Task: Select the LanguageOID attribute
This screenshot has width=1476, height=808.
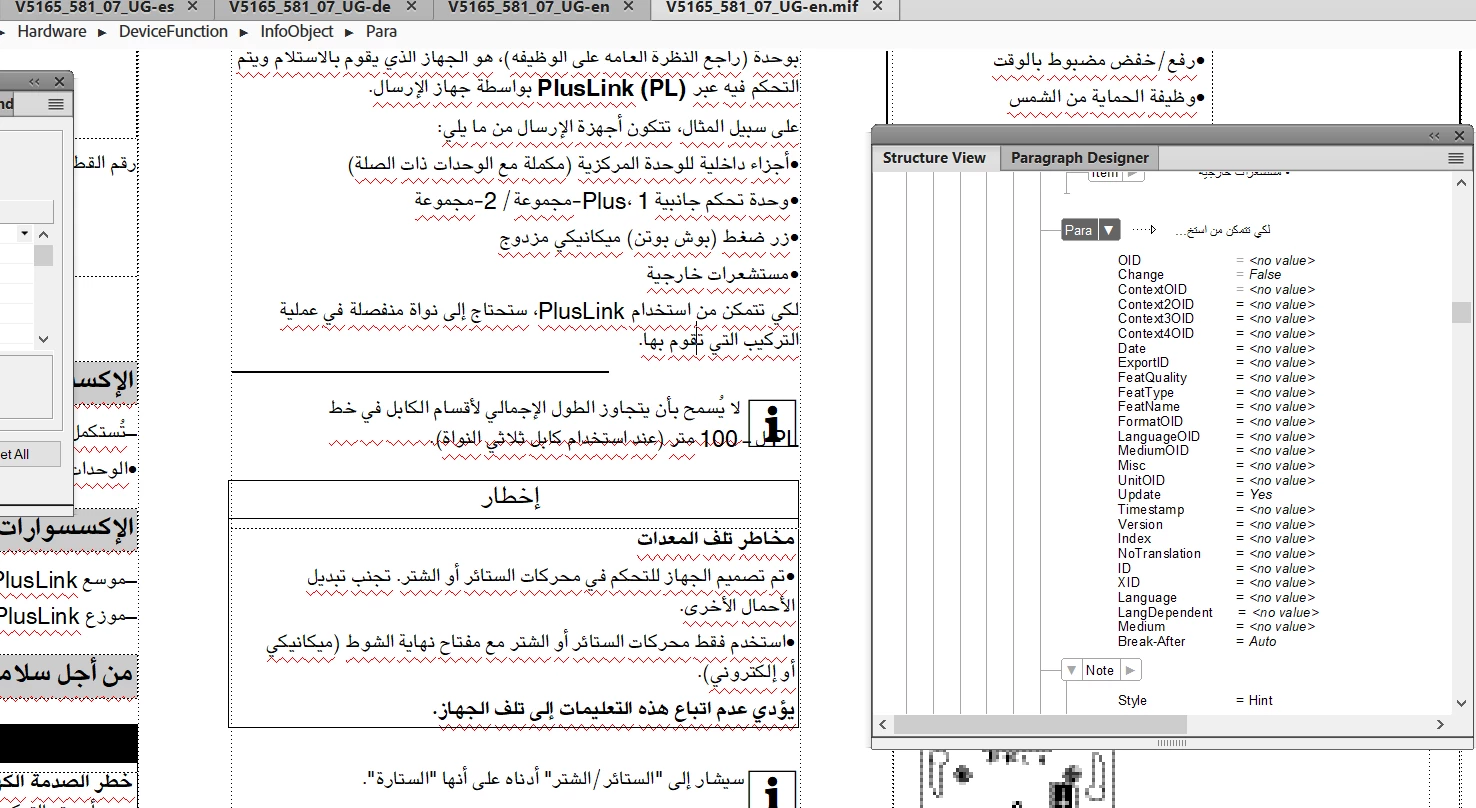Action: point(1216,436)
